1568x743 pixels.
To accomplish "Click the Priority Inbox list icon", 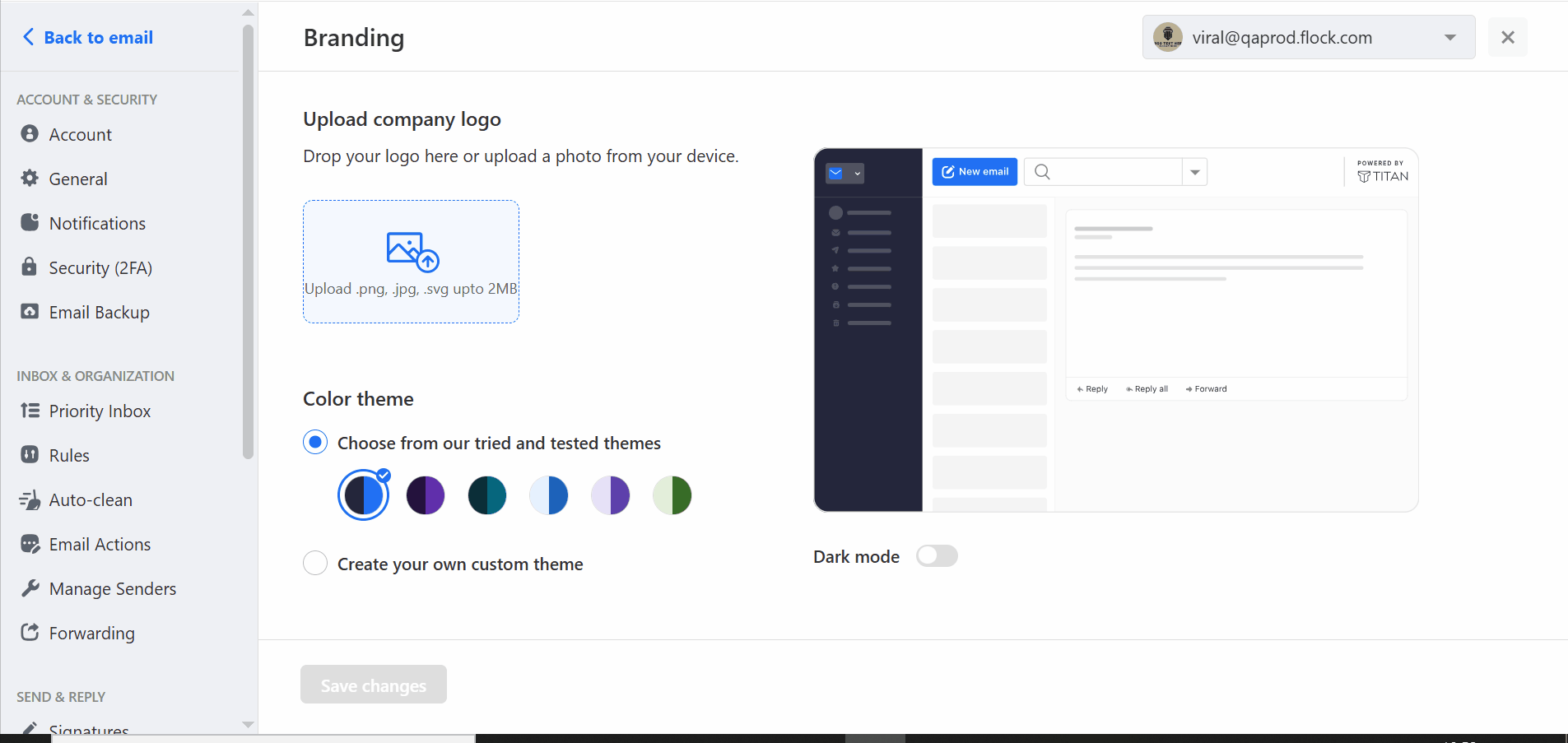I will tap(30, 410).
